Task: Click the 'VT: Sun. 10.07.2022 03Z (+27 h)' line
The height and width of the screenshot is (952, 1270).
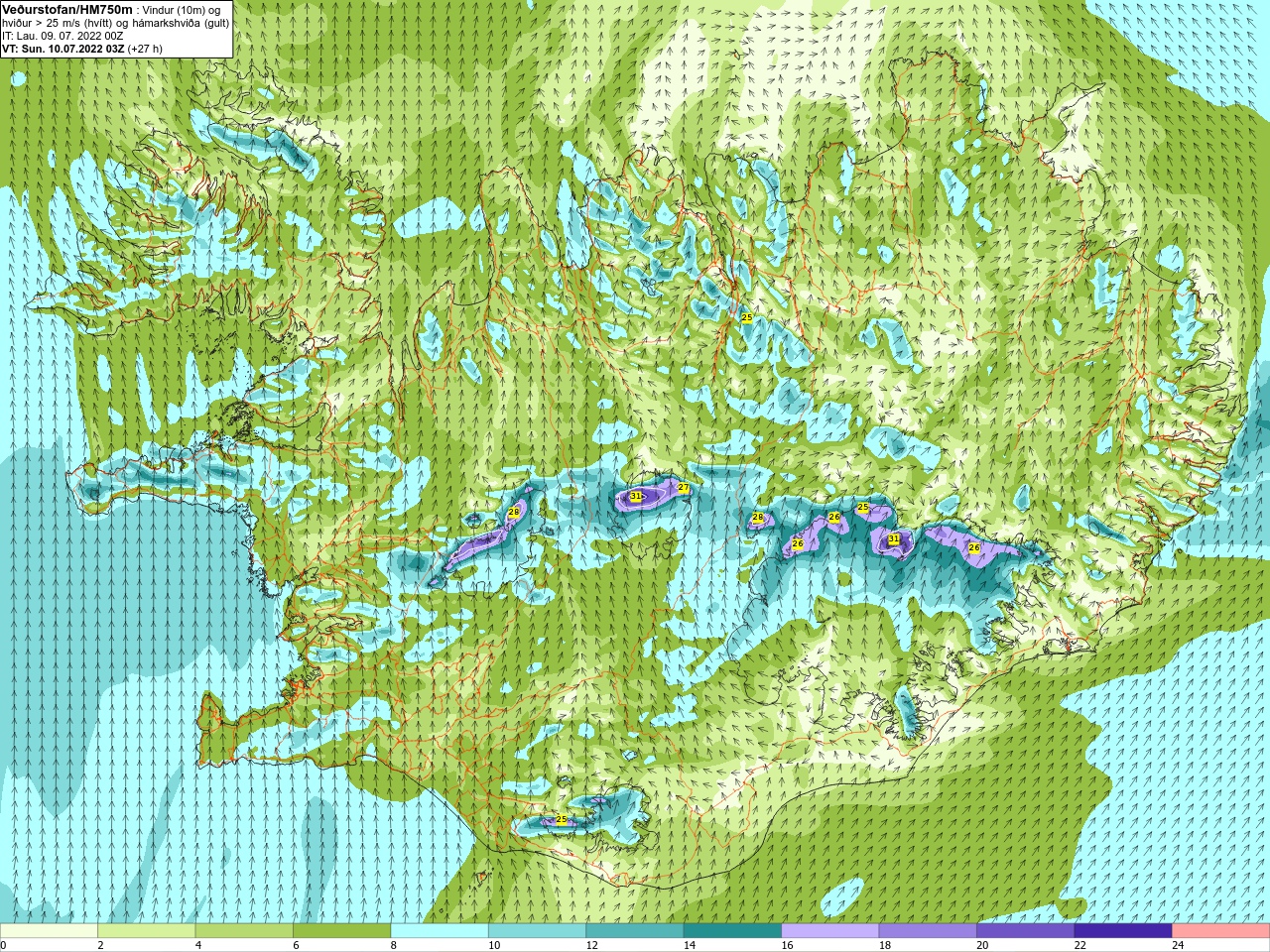Action: click(82, 49)
